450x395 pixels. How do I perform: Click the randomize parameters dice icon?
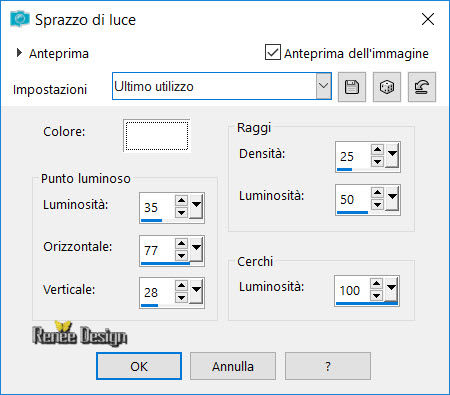point(387,87)
